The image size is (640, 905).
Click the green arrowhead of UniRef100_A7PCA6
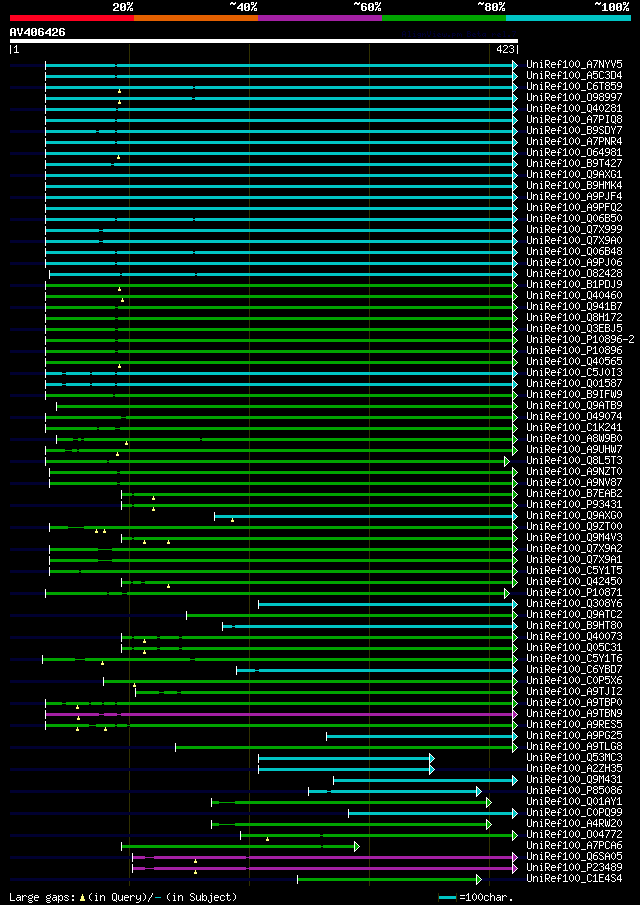(x=357, y=846)
